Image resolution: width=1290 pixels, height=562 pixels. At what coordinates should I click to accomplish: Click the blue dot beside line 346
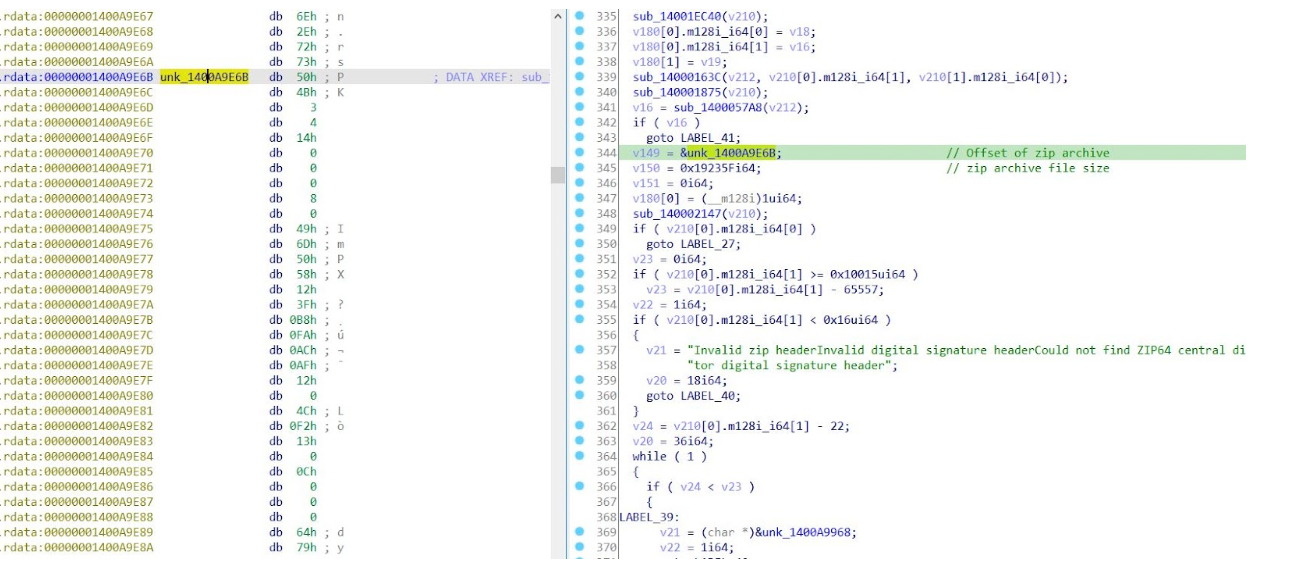[x=580, y=183]
